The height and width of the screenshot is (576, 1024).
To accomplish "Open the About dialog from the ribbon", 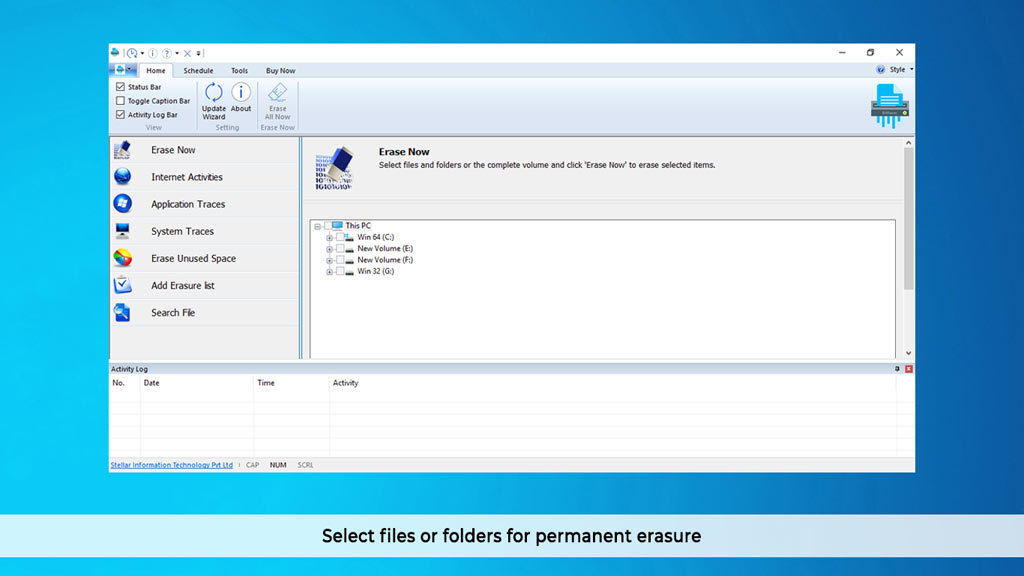I will point(241,98).
